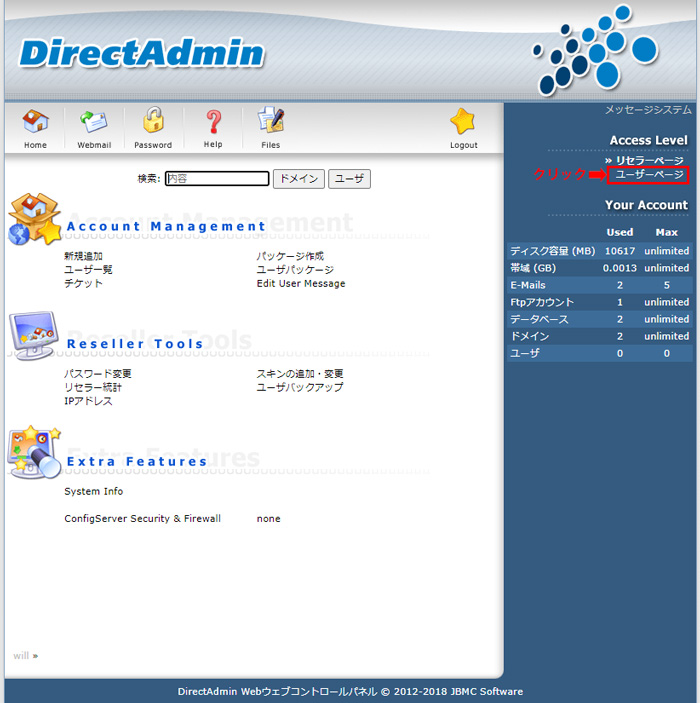Image resolution: width=700 pixels, height=703 pixels.
Task: Open Edit User Message link
Action: coord(301,283)
